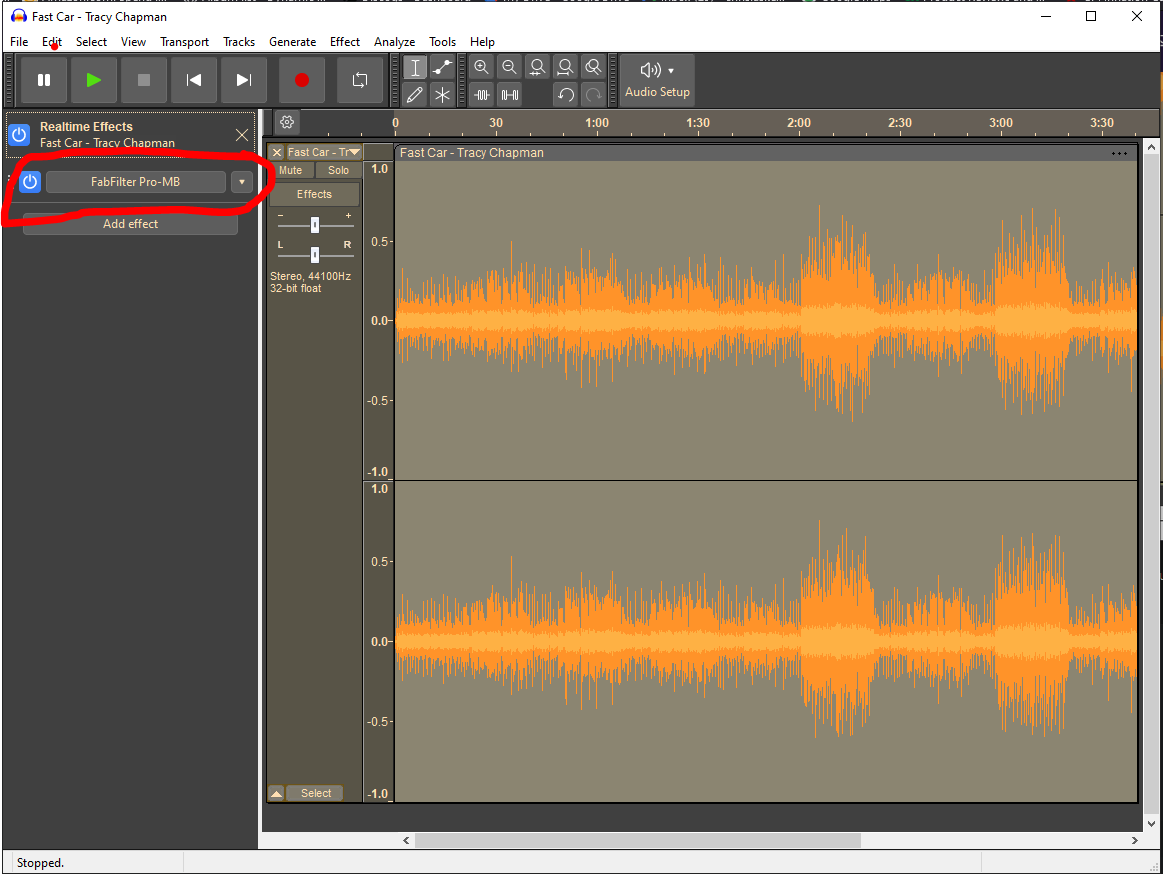Screen dimensions: 1163x874
Task: Select the Draw pencil tool
Action: coord(415,95)
